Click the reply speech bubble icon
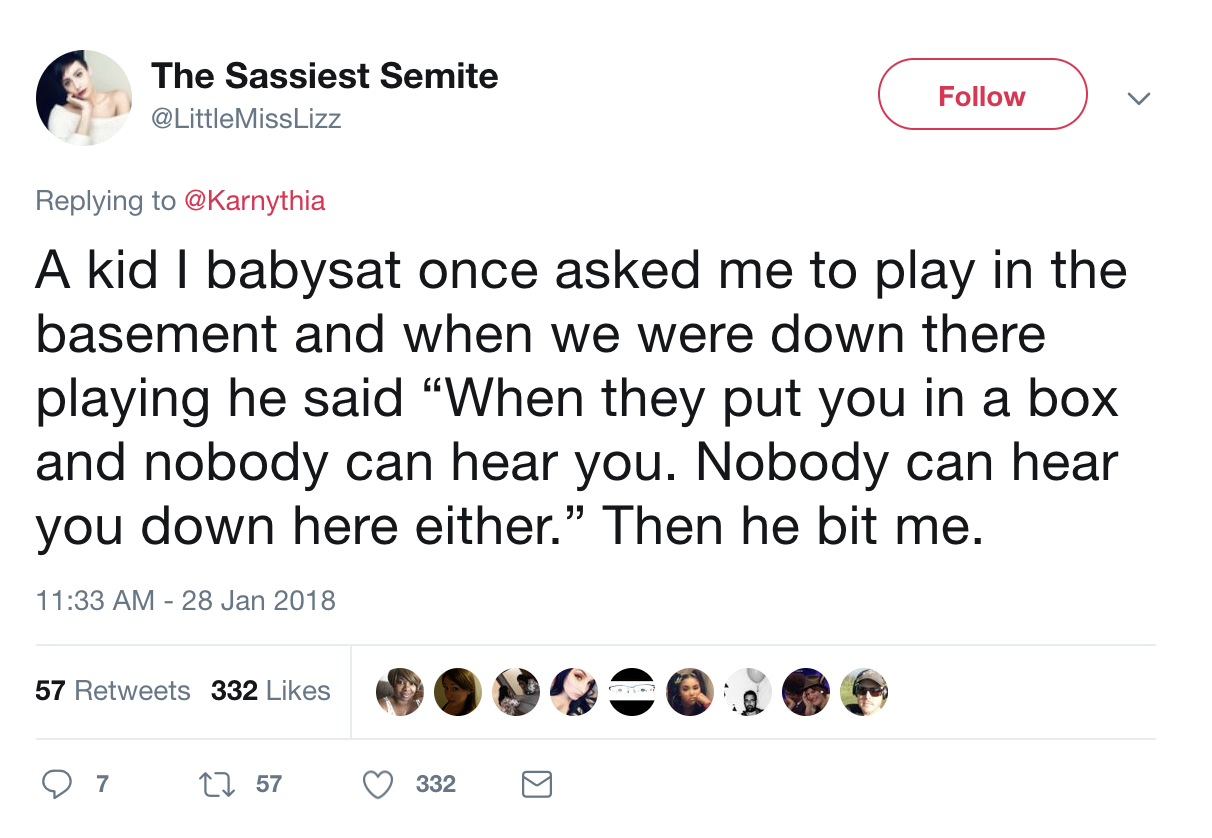The width and height of the screenshot is (1212, 838). point(55,785)
